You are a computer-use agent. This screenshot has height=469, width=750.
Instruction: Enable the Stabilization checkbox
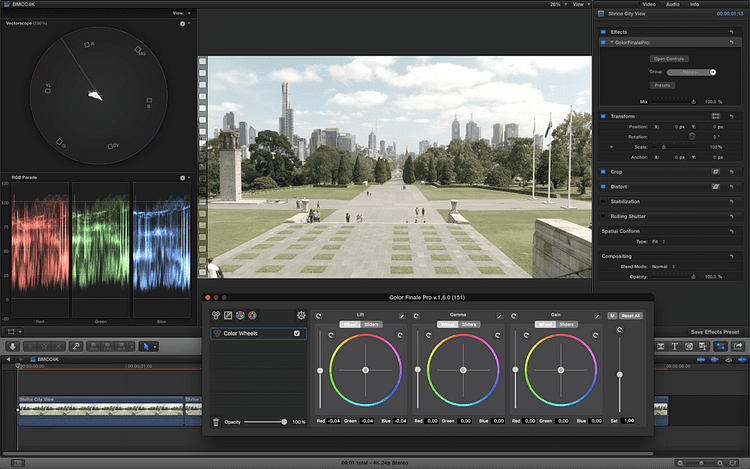pos(603,201)
